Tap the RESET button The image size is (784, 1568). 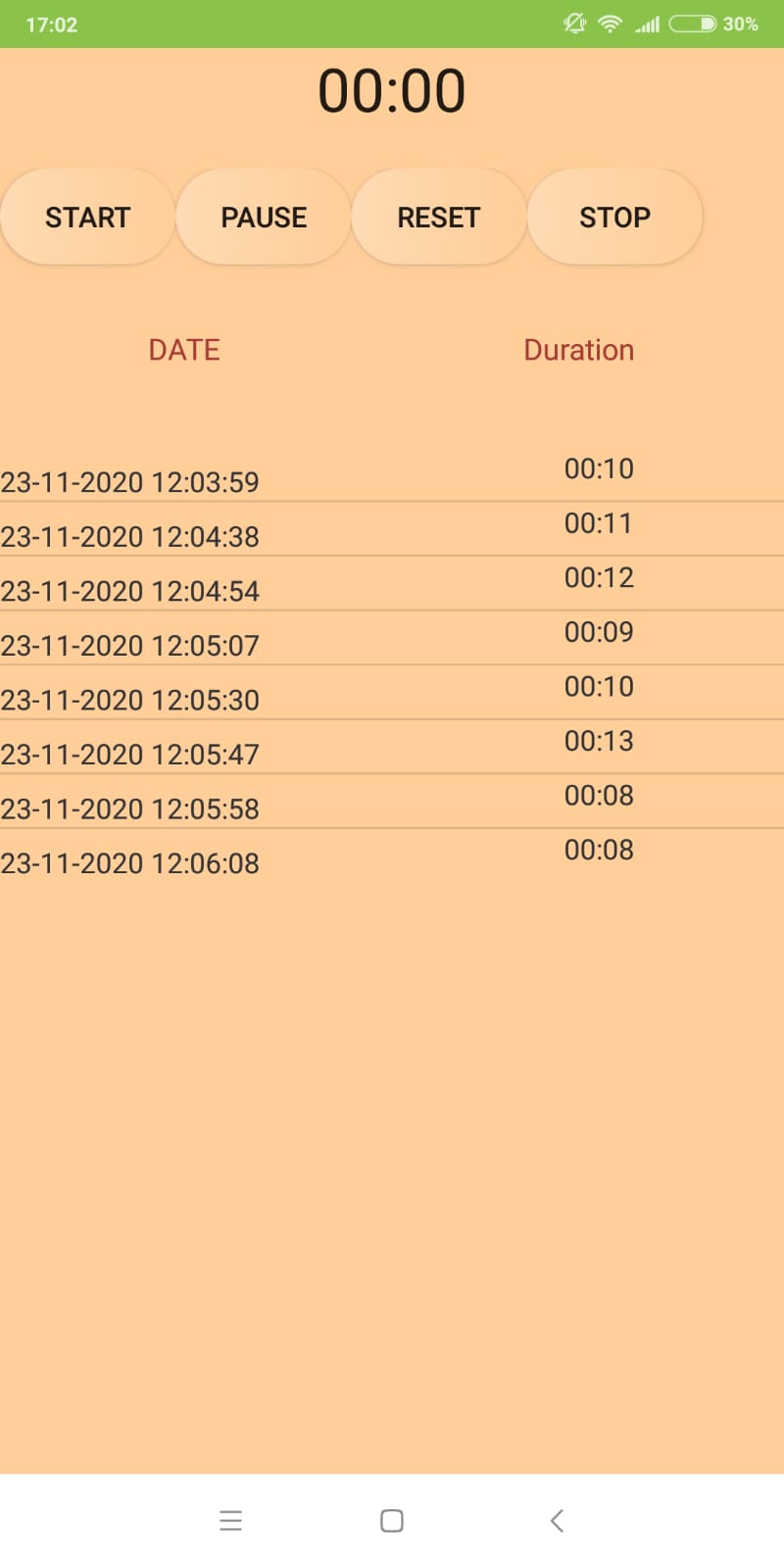tap(439, 217)
